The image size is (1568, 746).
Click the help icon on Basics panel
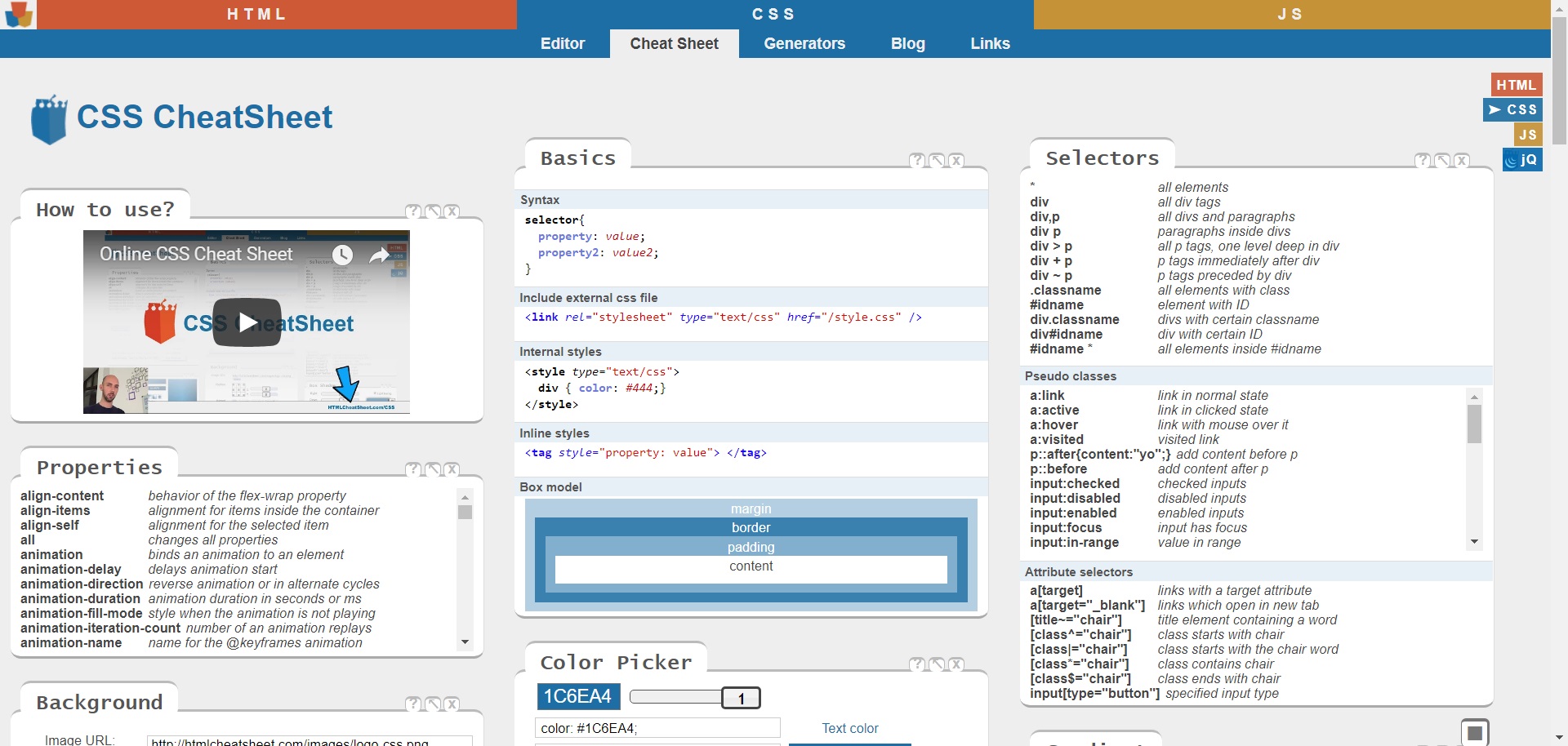[x=917, y=161]
